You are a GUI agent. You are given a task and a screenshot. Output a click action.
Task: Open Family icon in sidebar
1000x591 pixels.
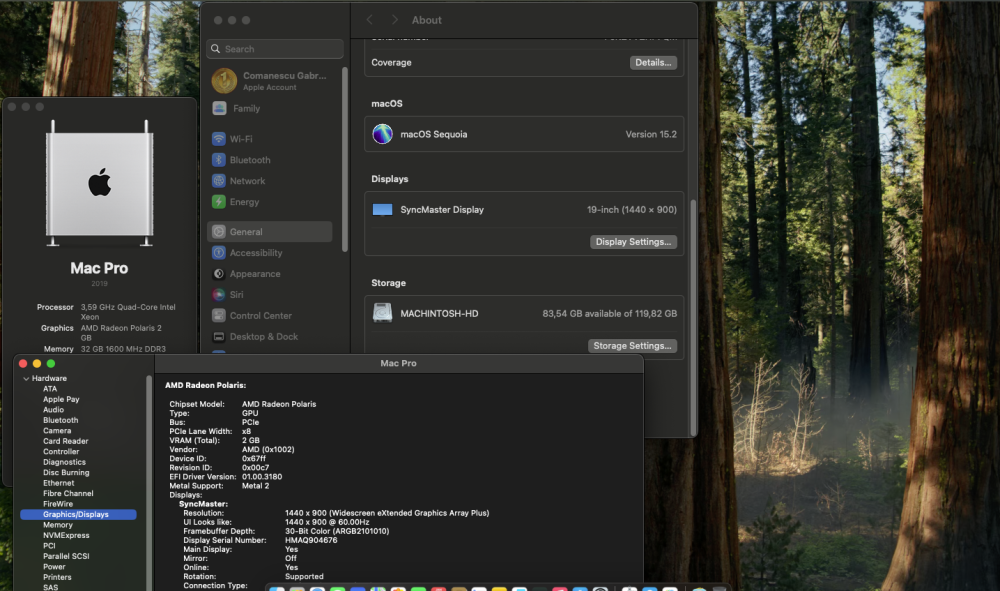[219, 108]
